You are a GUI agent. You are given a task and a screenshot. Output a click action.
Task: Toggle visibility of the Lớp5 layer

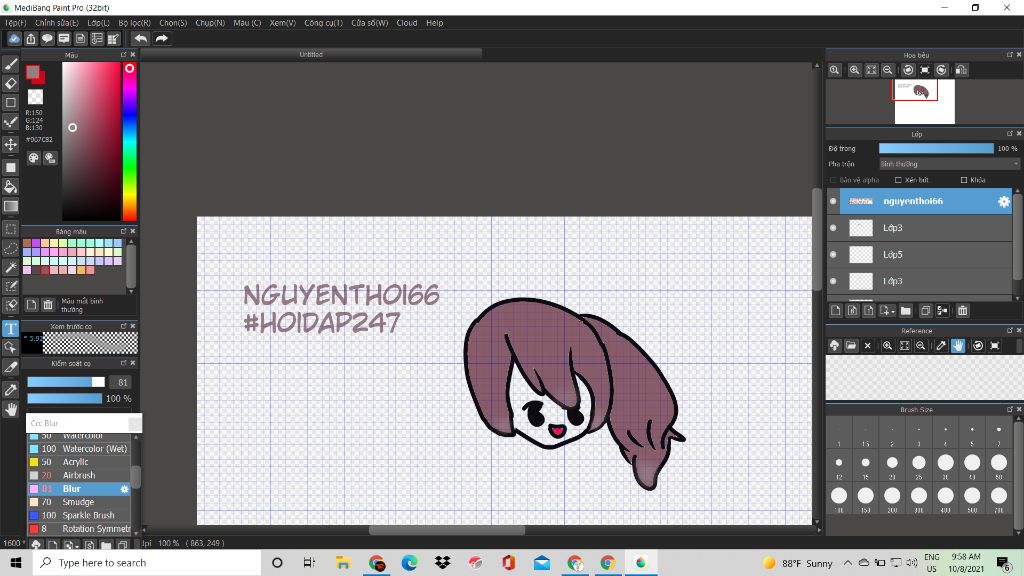click(x=833, y=255)
